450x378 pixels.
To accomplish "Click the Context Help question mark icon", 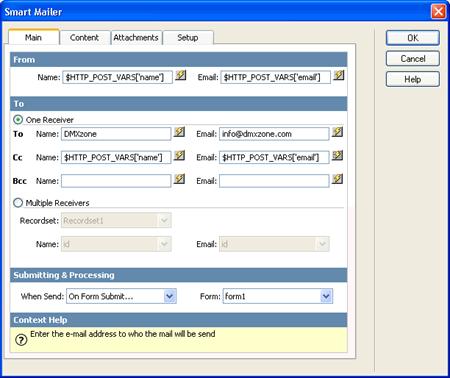I will coord(21,340).
